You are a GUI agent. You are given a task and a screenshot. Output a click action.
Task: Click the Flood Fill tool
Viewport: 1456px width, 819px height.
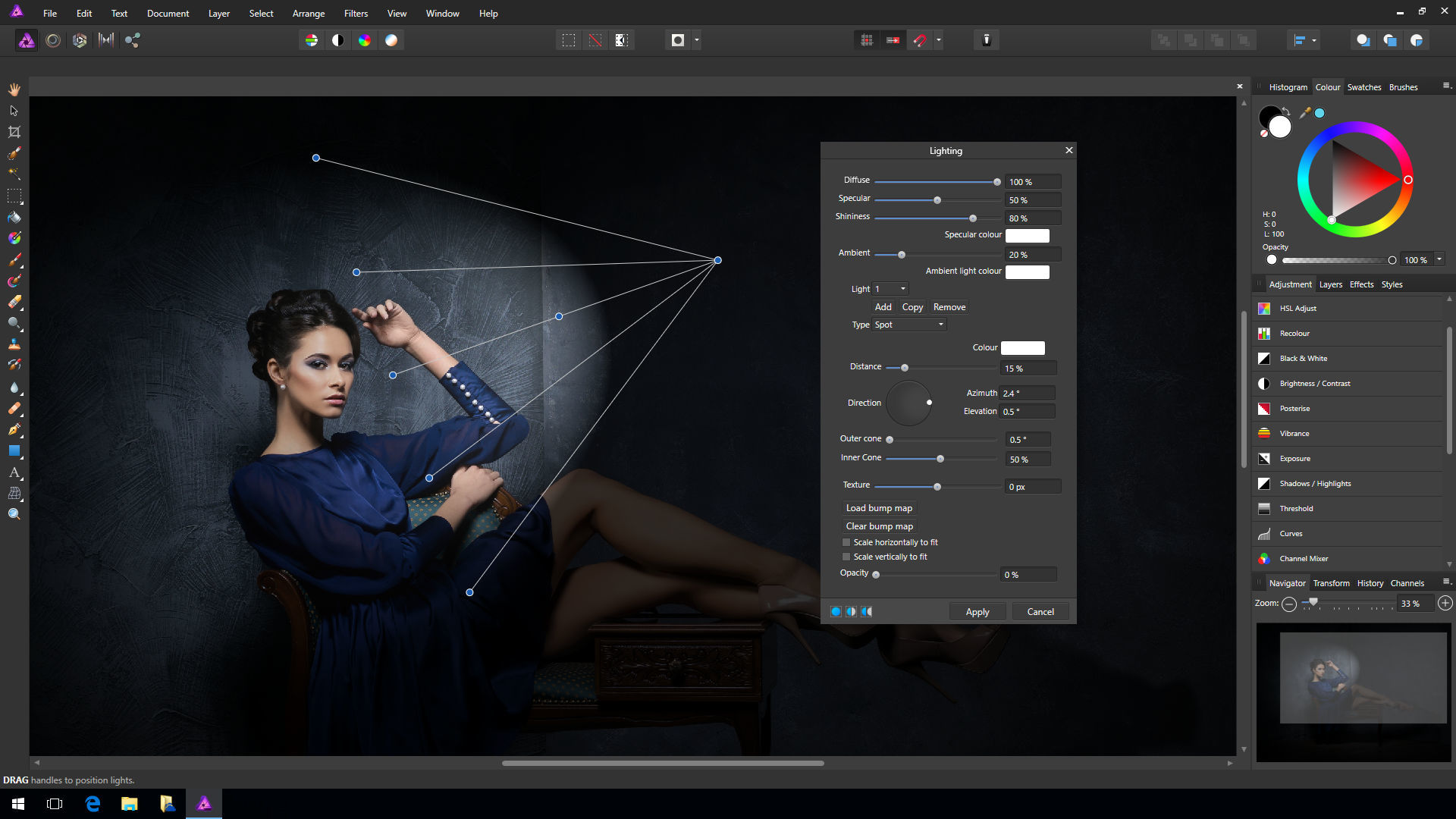pyautogui.click(x=15, y=217)
